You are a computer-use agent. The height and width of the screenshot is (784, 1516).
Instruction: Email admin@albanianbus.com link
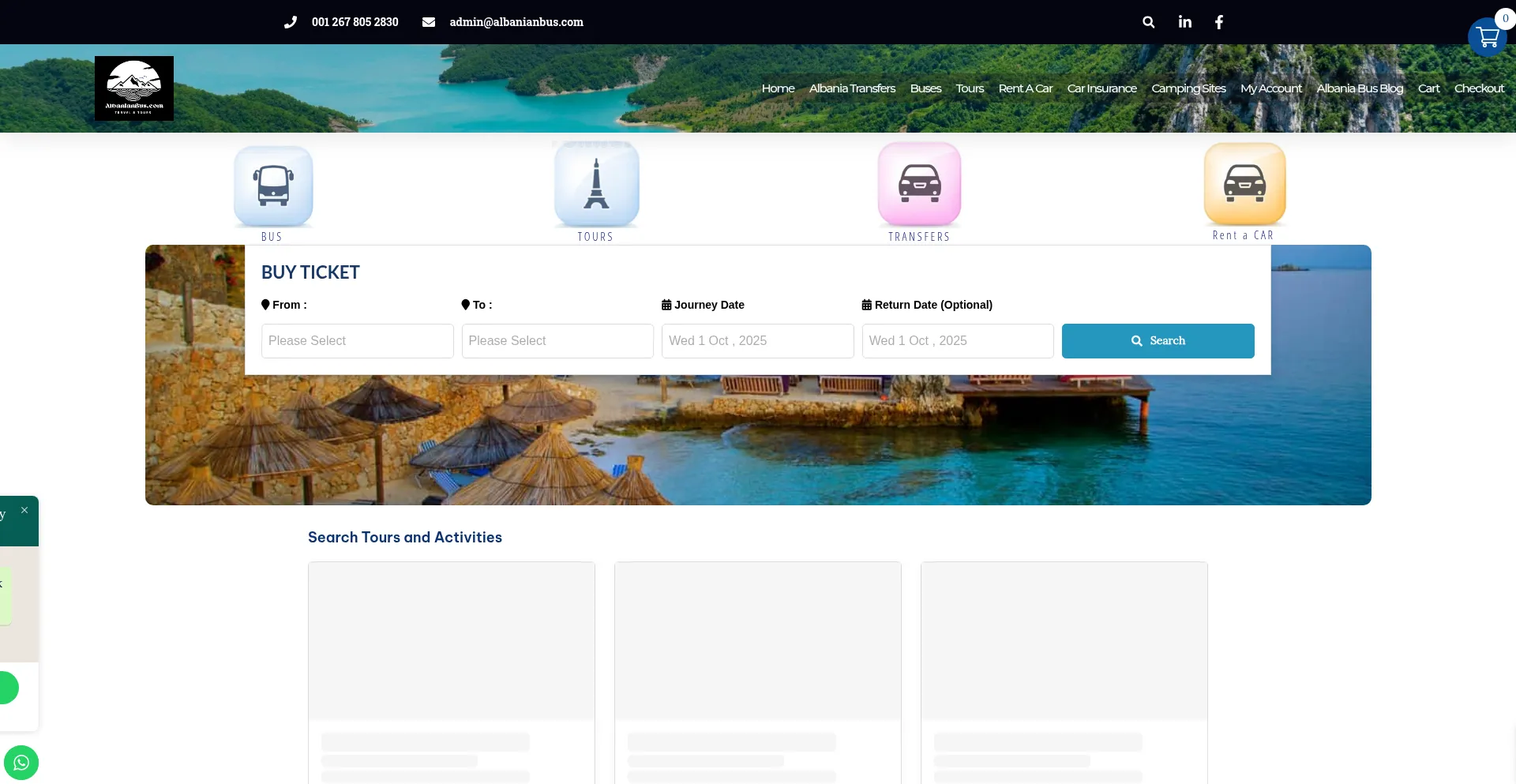[x=516, y=22]
